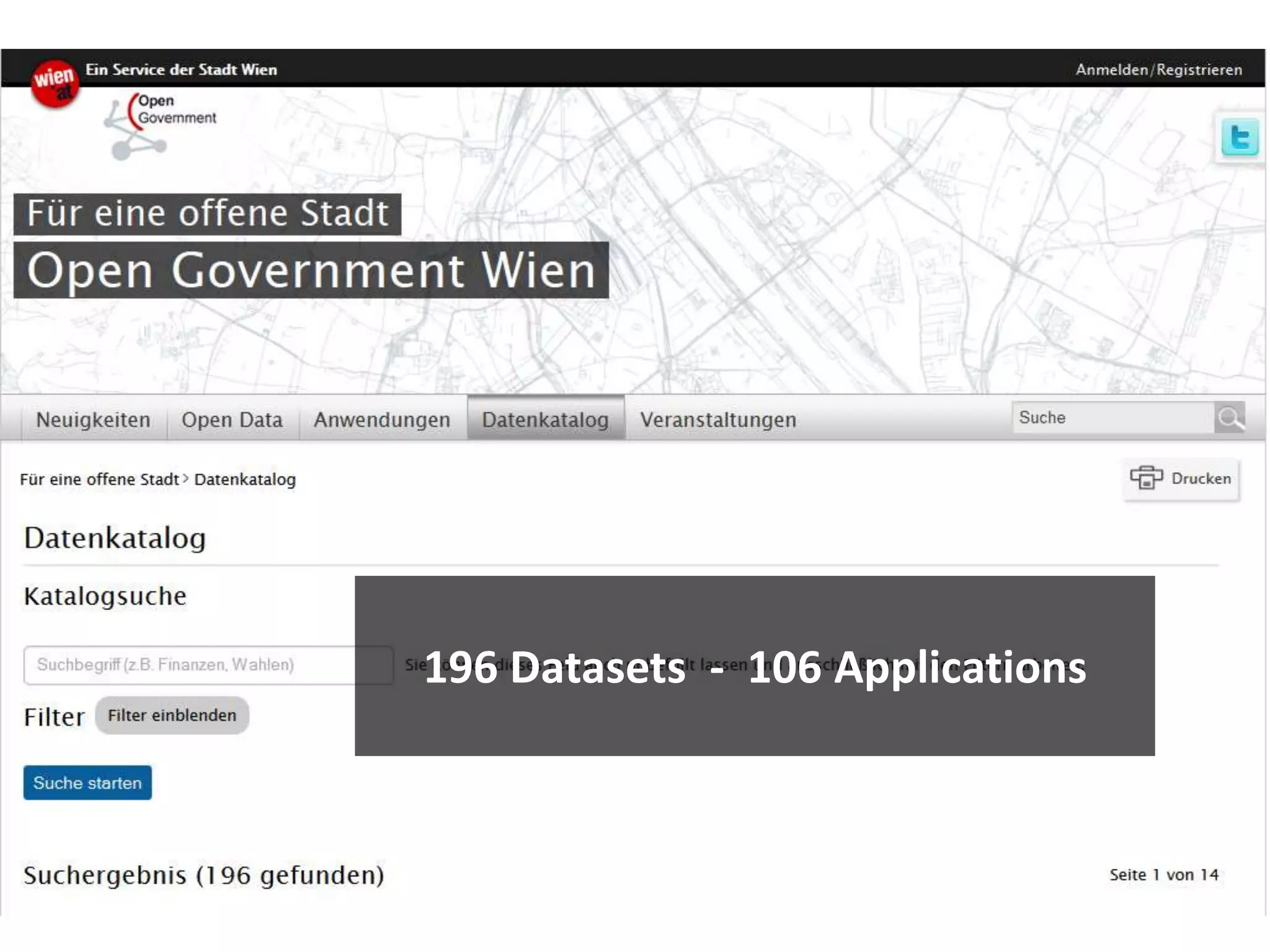Click the printer icon beside Drucken
The width and height of the screenshot is (1270, 952).
point(1145,478)
